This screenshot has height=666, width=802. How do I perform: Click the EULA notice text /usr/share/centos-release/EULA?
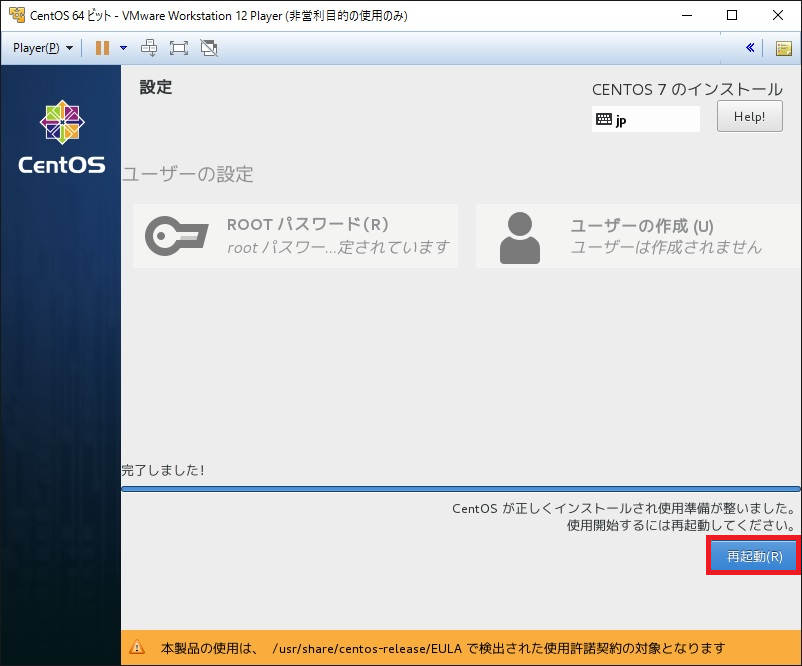click(x=367, y=649)
